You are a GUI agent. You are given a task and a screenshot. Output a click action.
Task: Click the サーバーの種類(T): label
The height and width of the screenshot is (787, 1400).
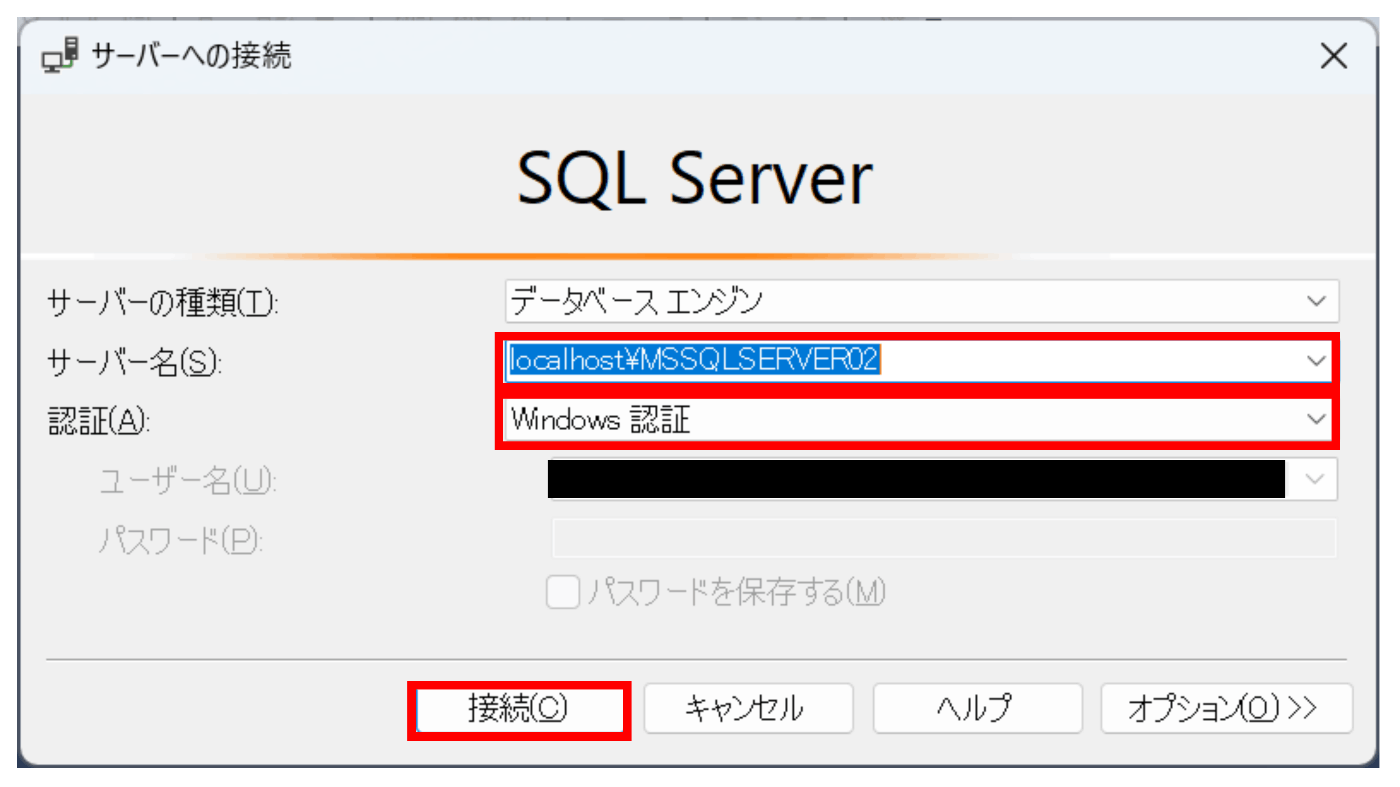pyautogui.click(x=162, y=301)
